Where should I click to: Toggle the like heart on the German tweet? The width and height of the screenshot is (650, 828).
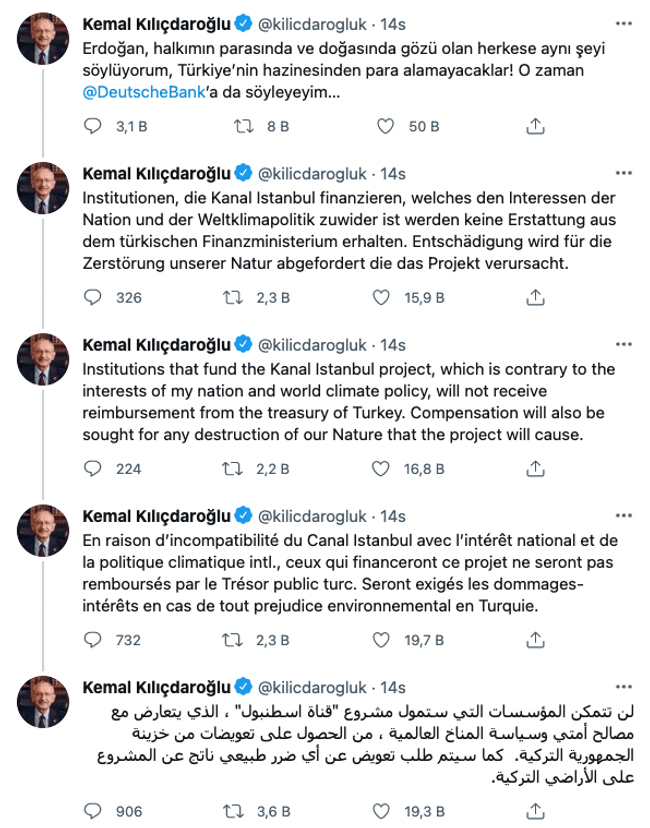coord(381,295)
